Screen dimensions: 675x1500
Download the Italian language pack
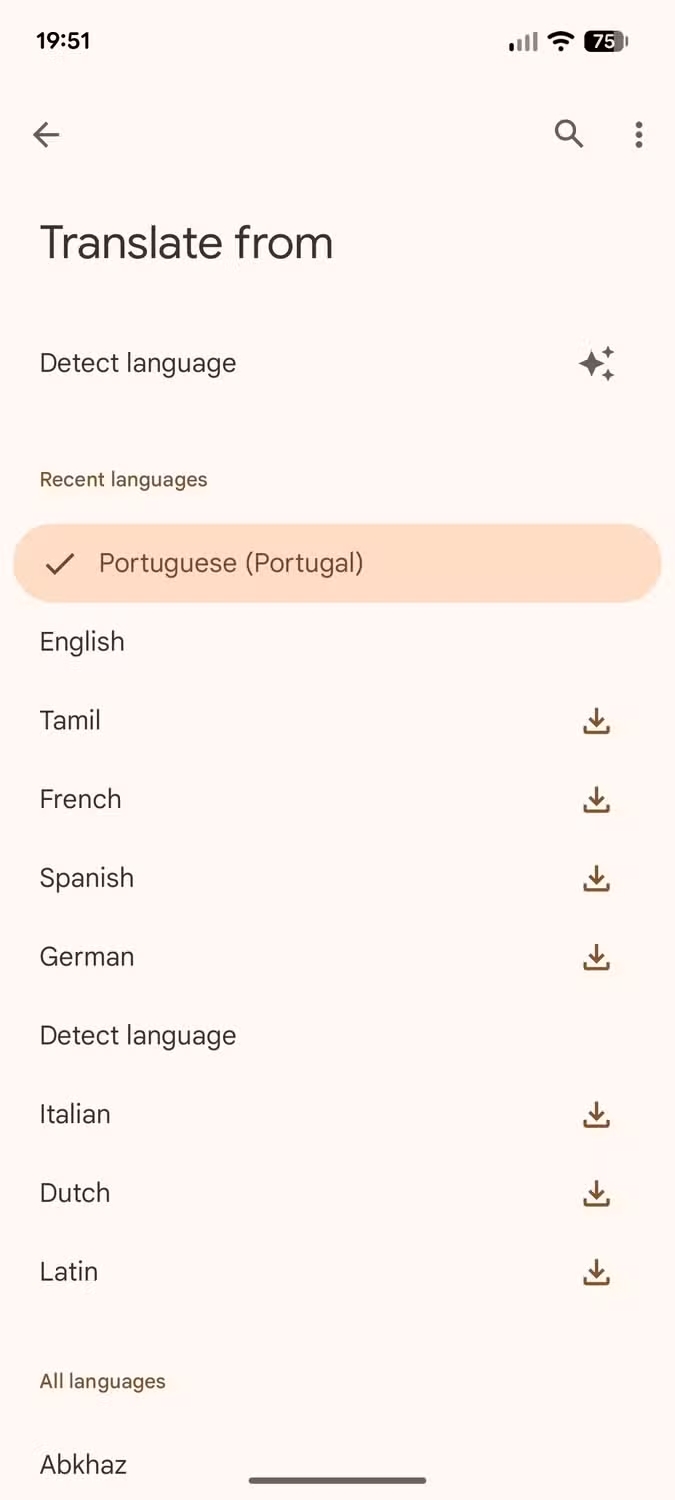(x=596, y=1114)
